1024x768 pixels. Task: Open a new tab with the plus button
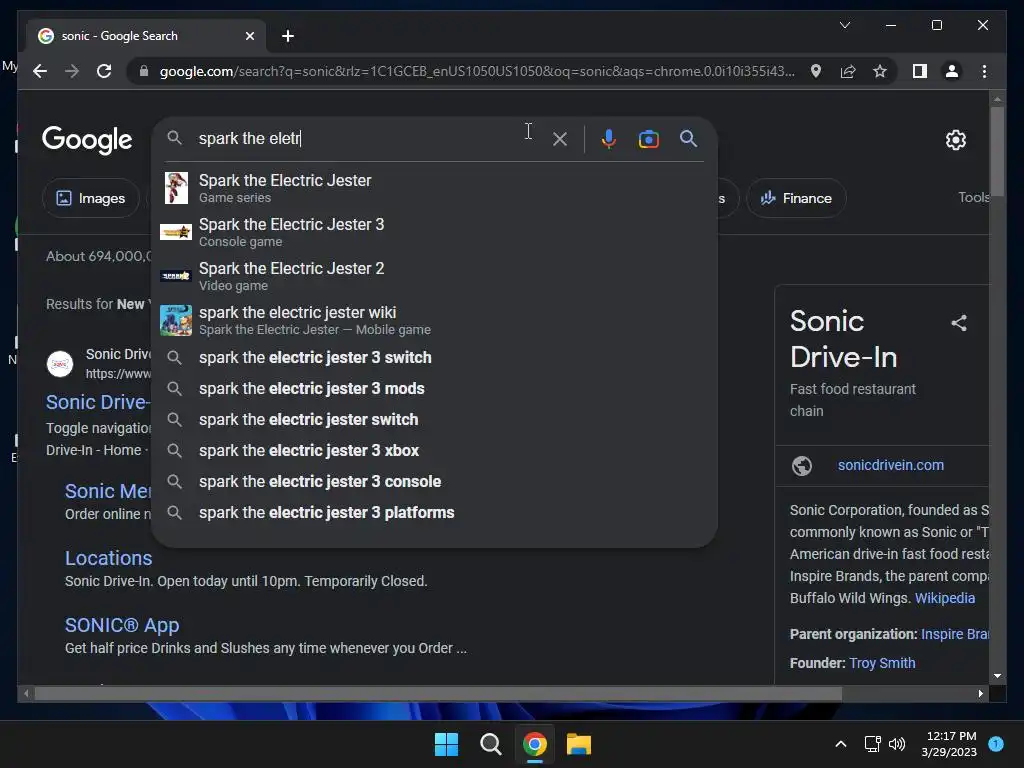(x=288, y=36)
